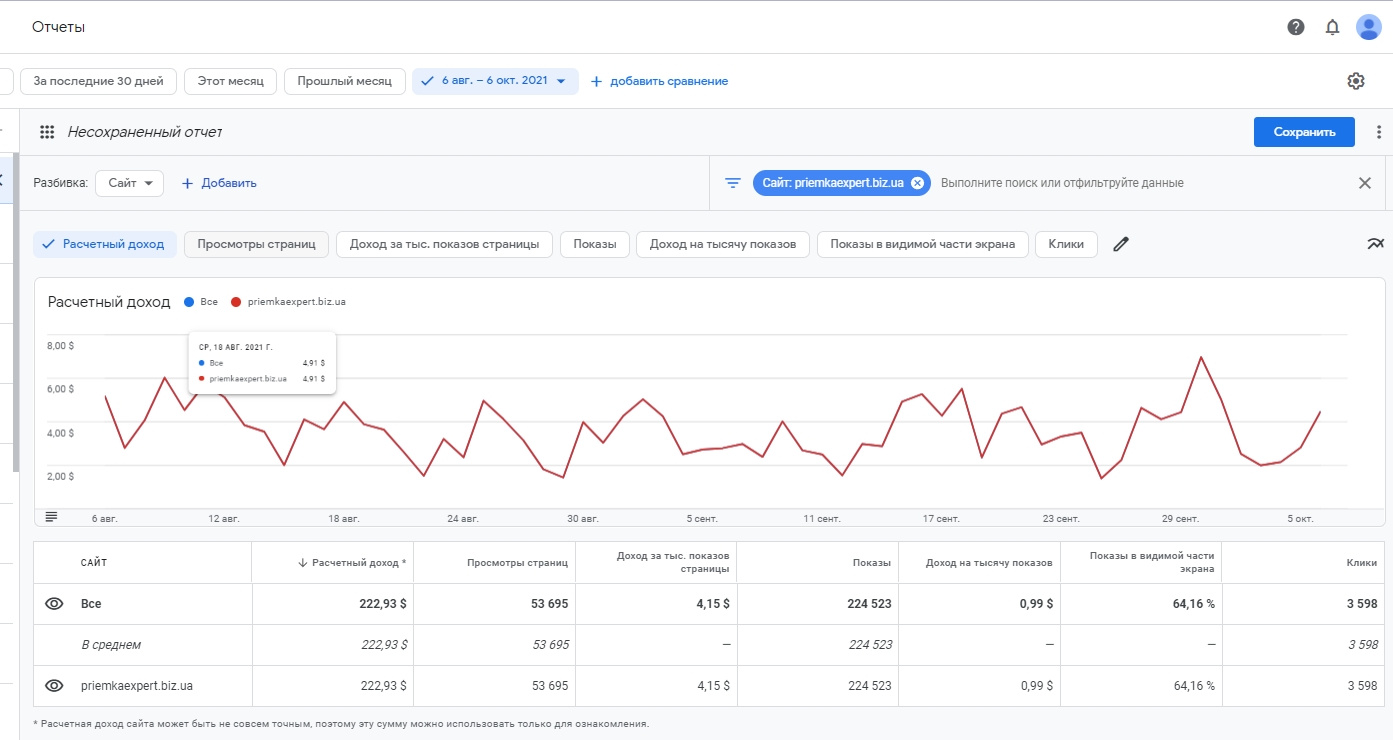
Task: Remove the priemkaexpert.biz.ua site filter chip
Action: click(x=917, y=183)
